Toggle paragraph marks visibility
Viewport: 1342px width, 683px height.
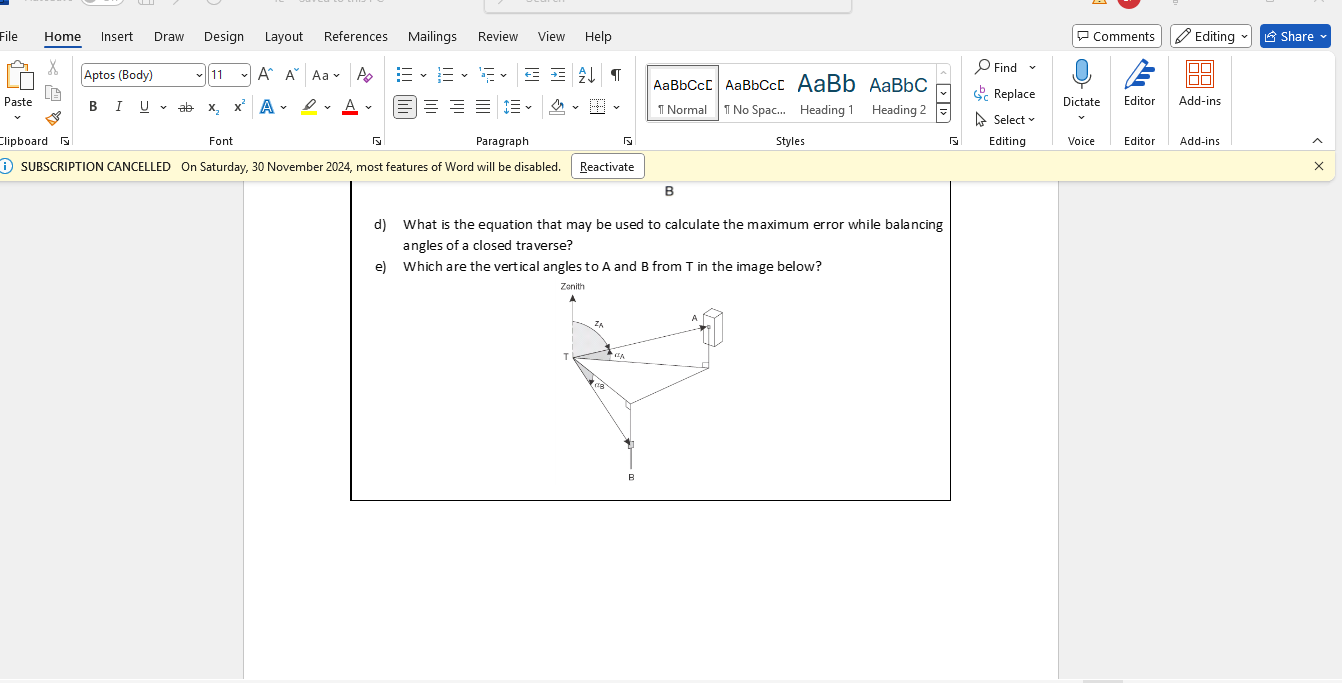point(616,74)
